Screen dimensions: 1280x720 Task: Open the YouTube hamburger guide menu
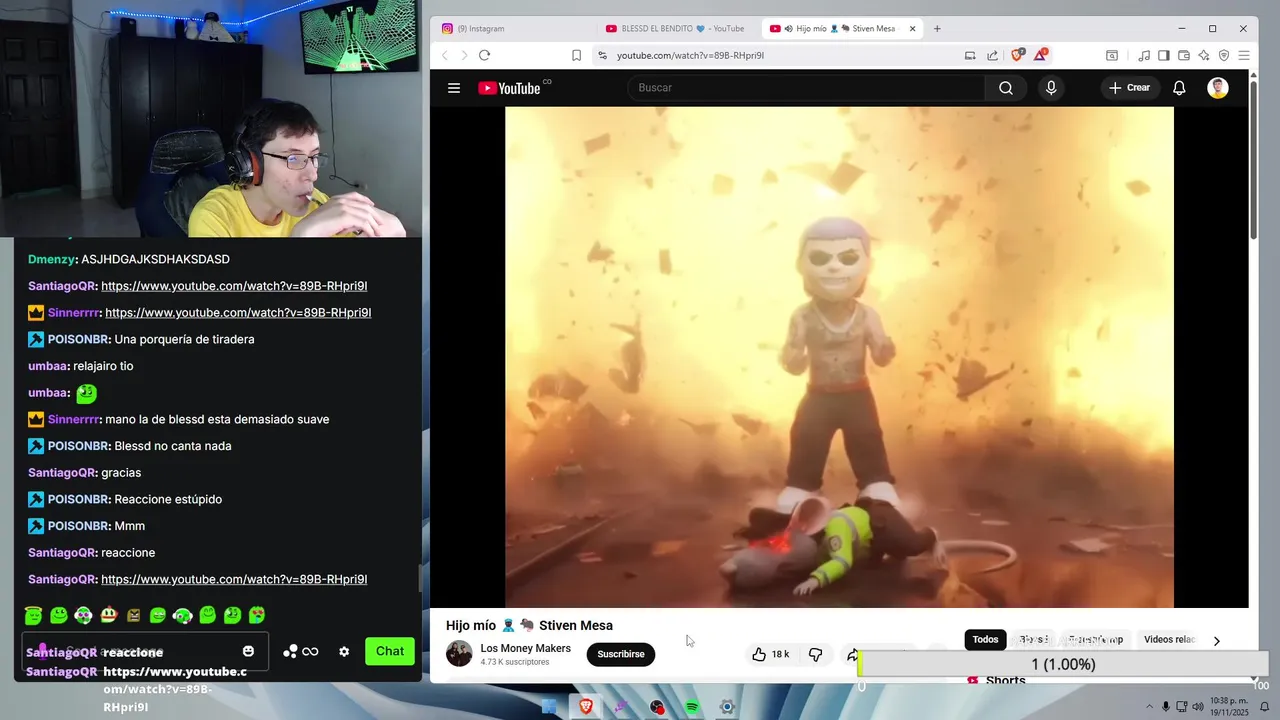tap(454, 88)
